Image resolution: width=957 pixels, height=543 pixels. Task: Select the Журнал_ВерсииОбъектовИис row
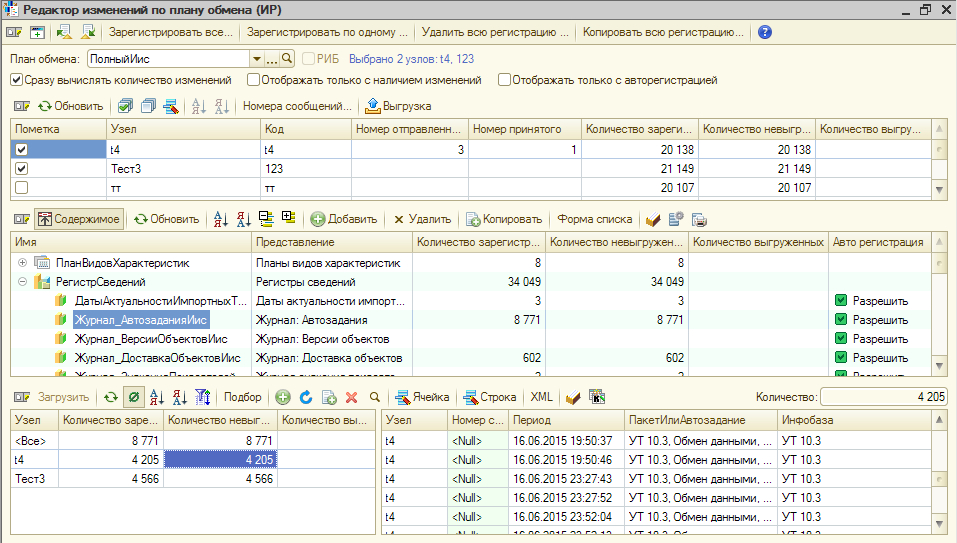pos(471,339)
